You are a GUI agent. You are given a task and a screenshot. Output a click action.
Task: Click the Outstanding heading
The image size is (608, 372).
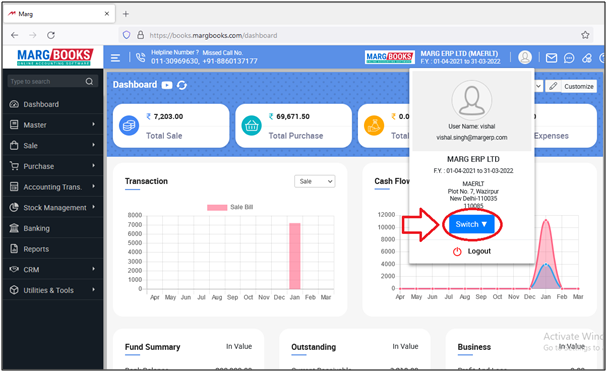coord(313,347)
